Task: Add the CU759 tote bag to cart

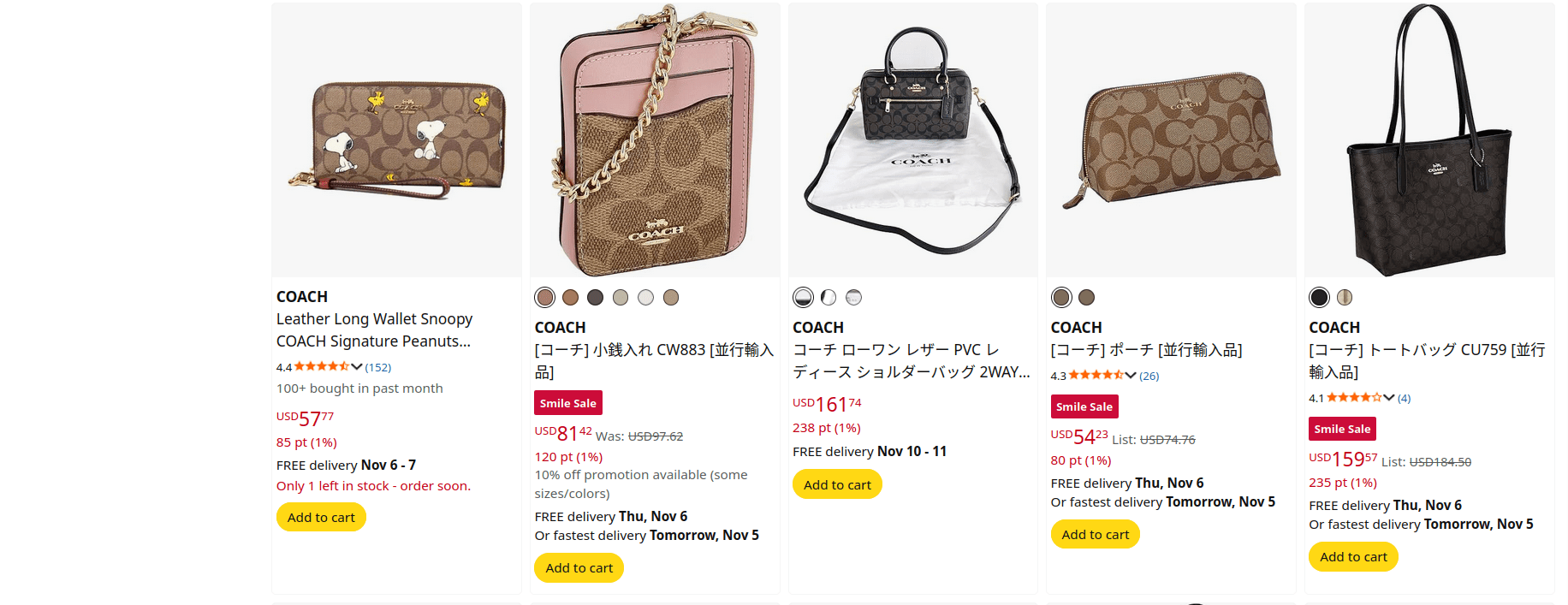Action: (1353, 557)
